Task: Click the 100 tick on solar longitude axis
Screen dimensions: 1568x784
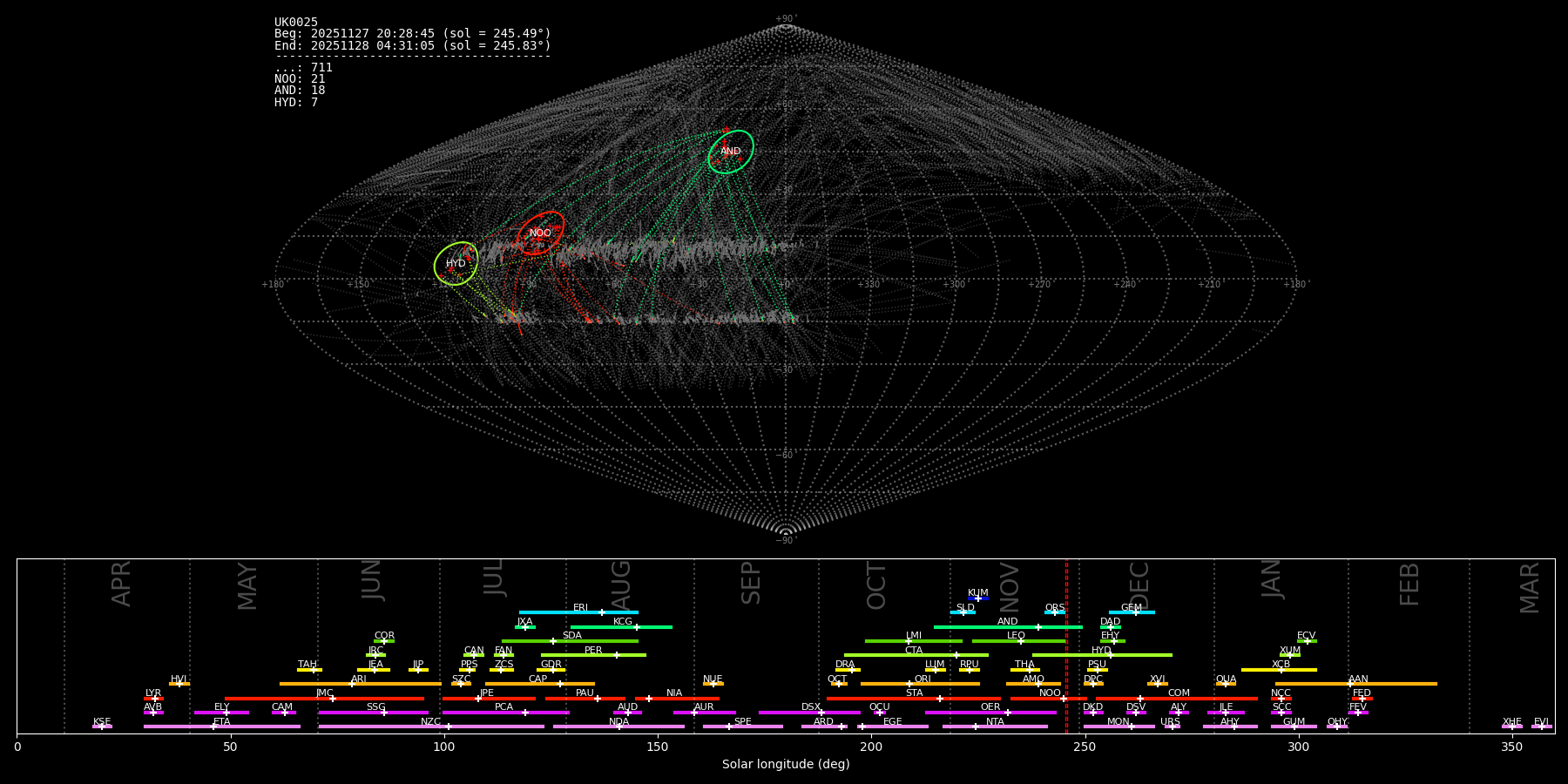Action: (x=444, y=747)
